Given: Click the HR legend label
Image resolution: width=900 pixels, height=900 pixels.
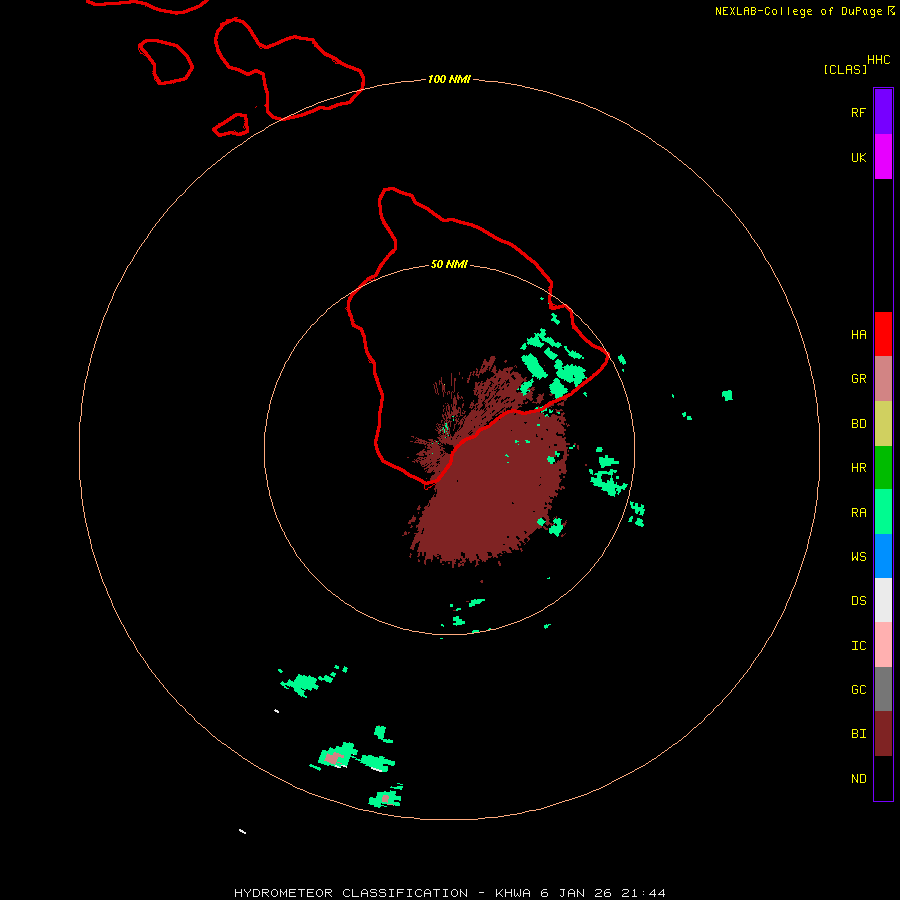Looking at the screenshot, I should [x=858, y=468].
